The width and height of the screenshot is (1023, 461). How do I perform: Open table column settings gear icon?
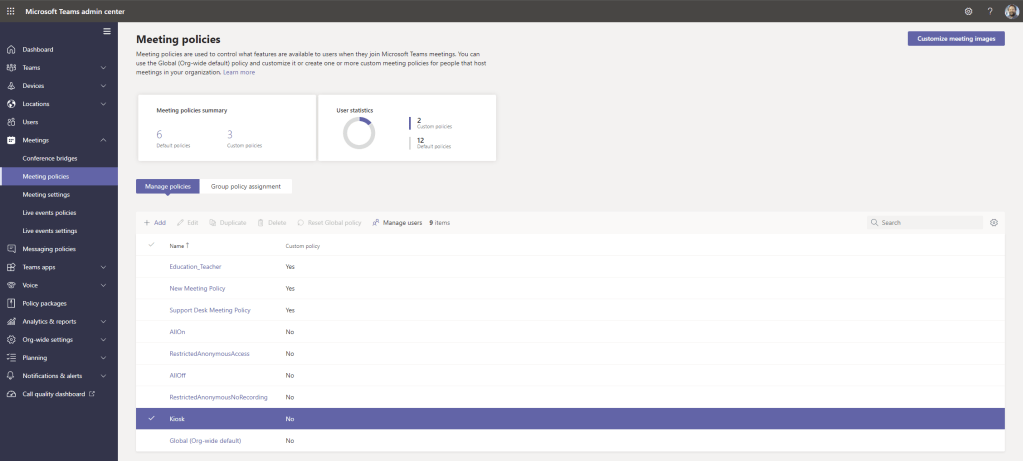pyautogui.click(x=994, y=222)
